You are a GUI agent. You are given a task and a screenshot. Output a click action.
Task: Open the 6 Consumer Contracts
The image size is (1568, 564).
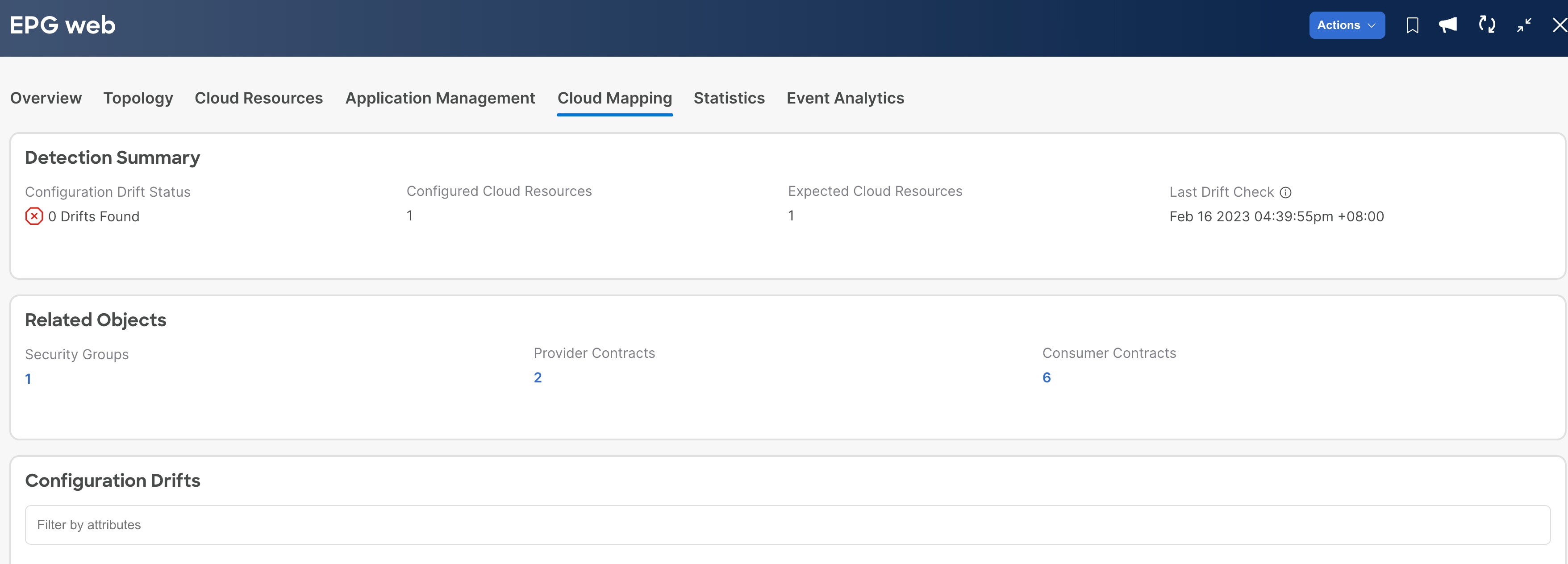click(1047, 377)
